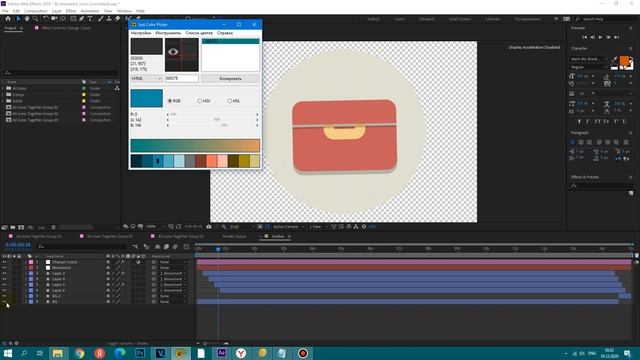Toggle visibility of BG layer
Image resolution: width=640 pixels, height=360 pixels.
(x=4, y=302)
